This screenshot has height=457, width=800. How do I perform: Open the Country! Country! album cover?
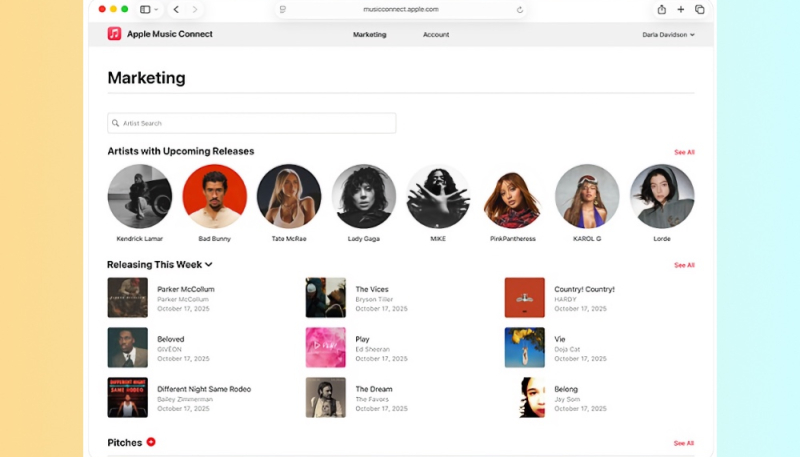pyautogui.click(x=524, y=297)
